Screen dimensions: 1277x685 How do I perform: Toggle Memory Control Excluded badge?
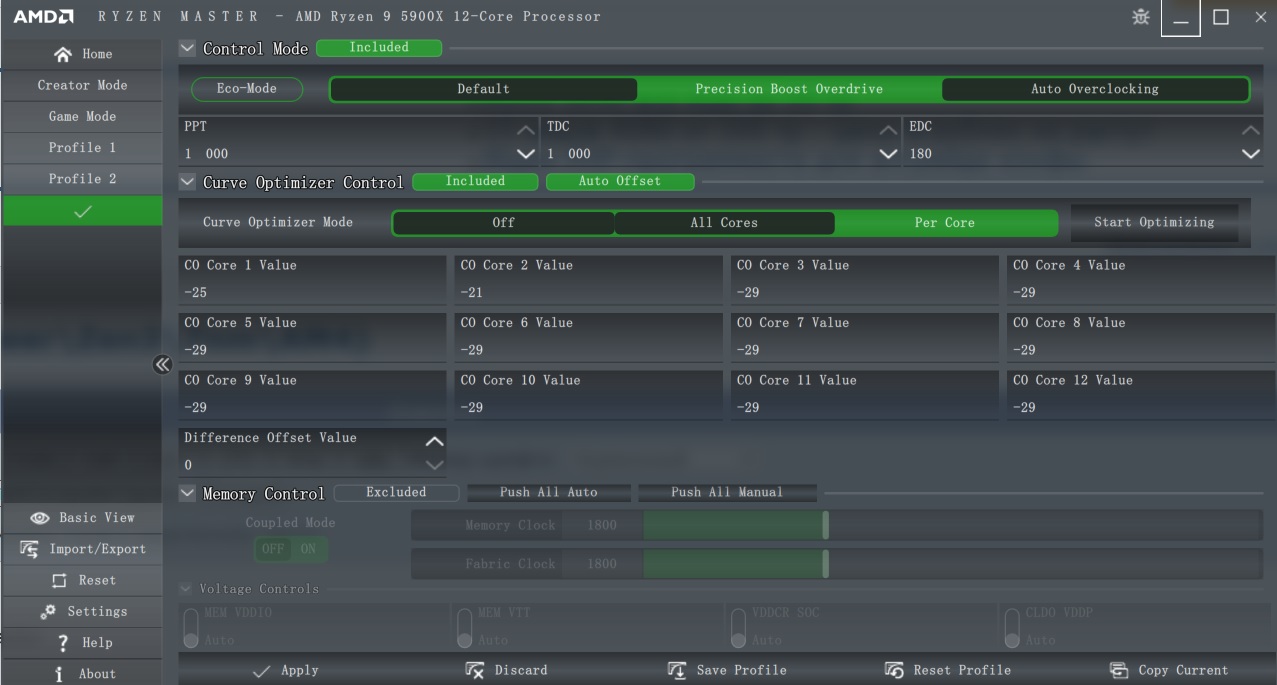[x=396, y=492]
